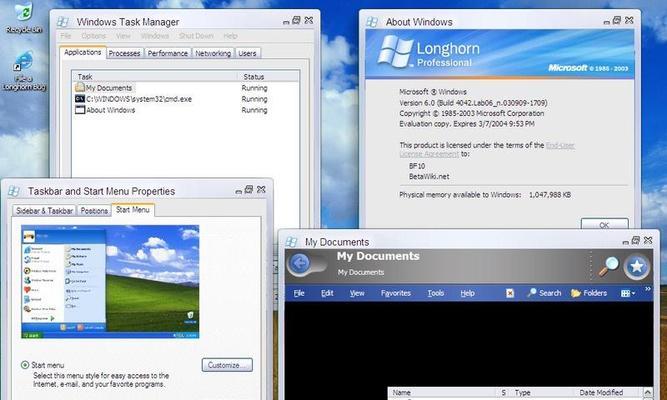Open the End-User License Agreement link
Screen dimensions: 667x400
coord(487,149)
